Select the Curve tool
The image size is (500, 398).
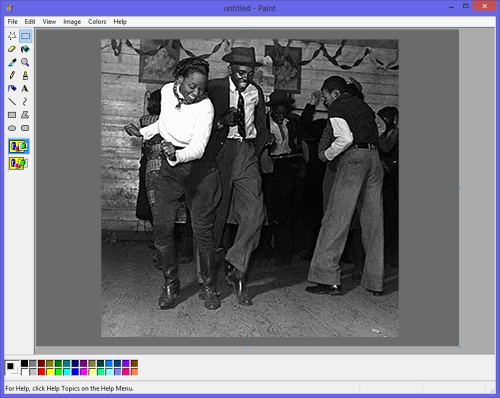[25, 102]
